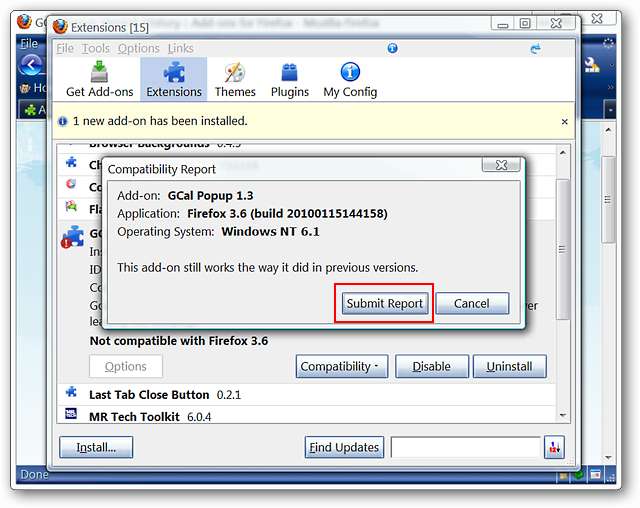Click the MR Tech Toolkit icon
640x508 pixels.
[71, 414]
